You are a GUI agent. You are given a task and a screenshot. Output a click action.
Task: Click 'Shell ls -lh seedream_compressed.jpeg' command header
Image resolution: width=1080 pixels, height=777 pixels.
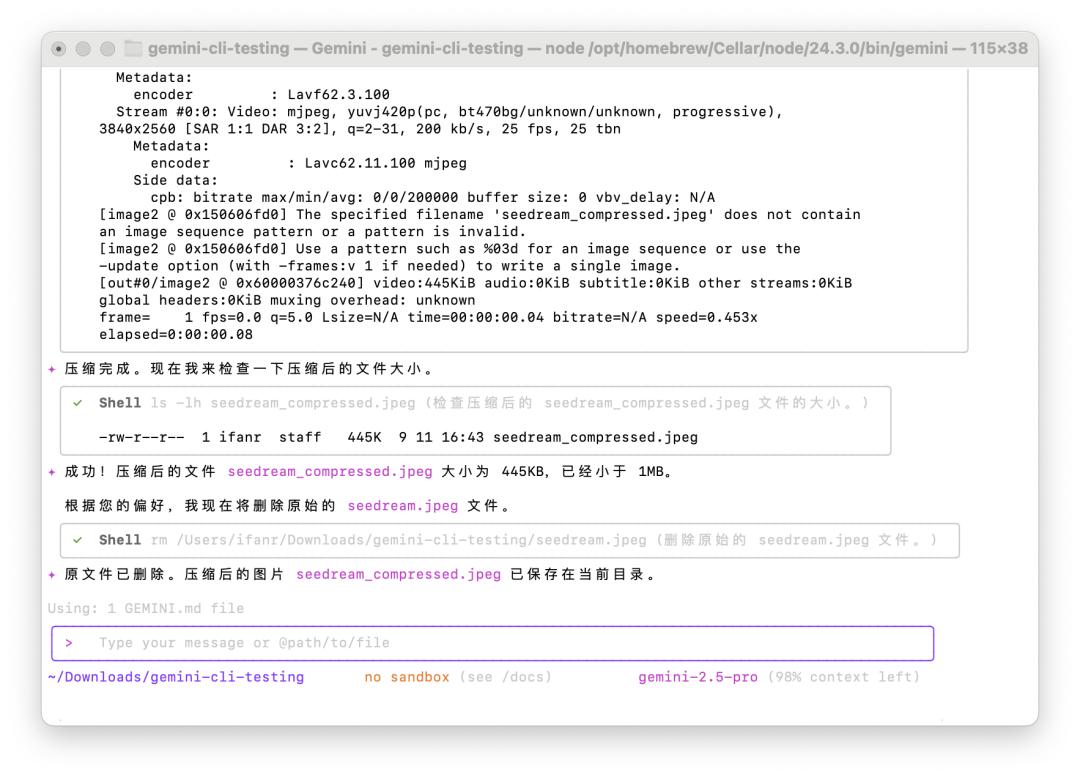484,403
